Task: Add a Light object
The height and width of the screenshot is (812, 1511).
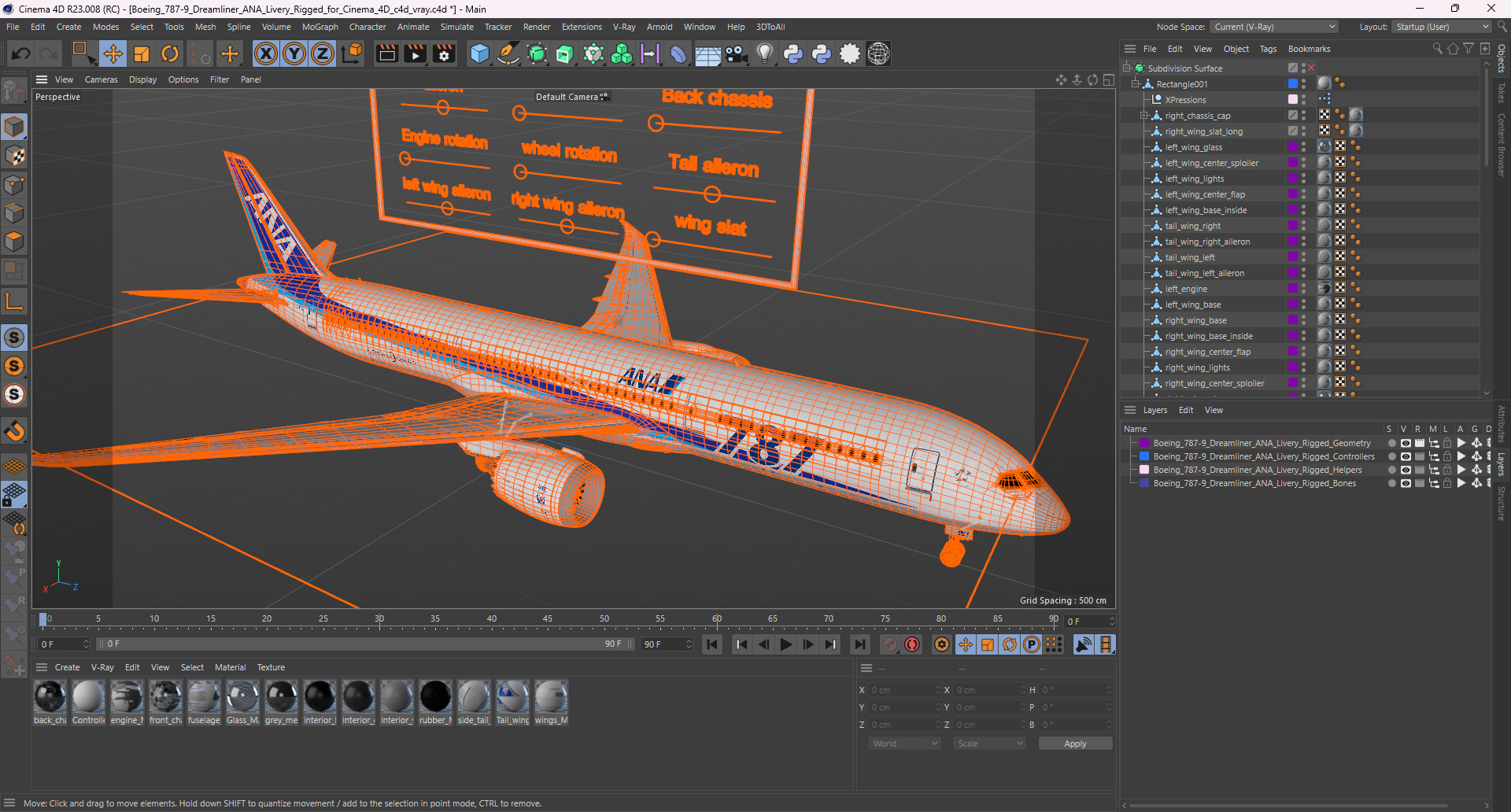Action: [x=764, y=54]
